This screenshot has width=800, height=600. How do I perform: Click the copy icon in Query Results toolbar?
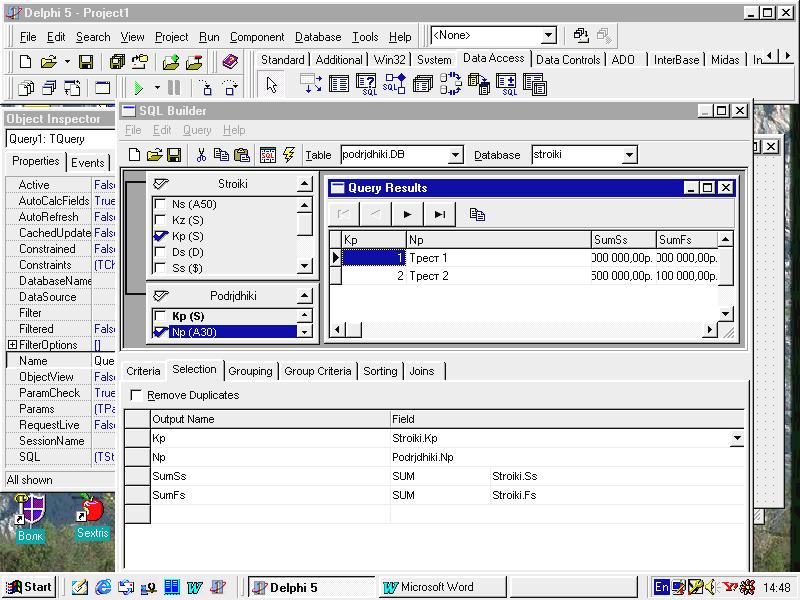point(477,214)
